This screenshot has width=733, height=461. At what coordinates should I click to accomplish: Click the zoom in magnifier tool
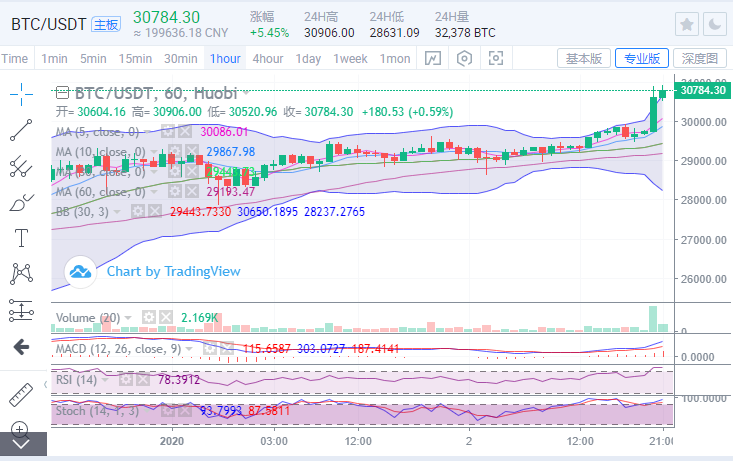(20, 428)
